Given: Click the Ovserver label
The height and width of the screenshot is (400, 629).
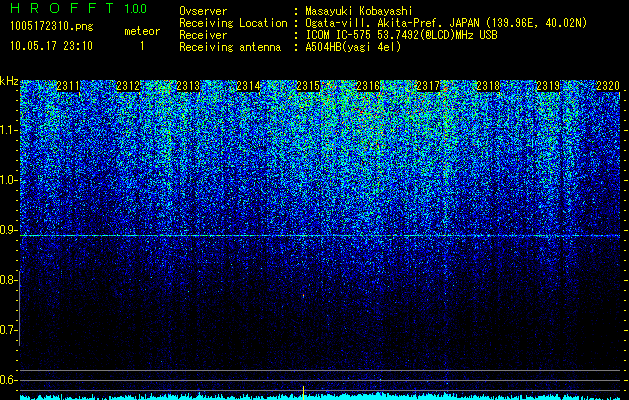Looking at the screenshot, I should (203, 12).
